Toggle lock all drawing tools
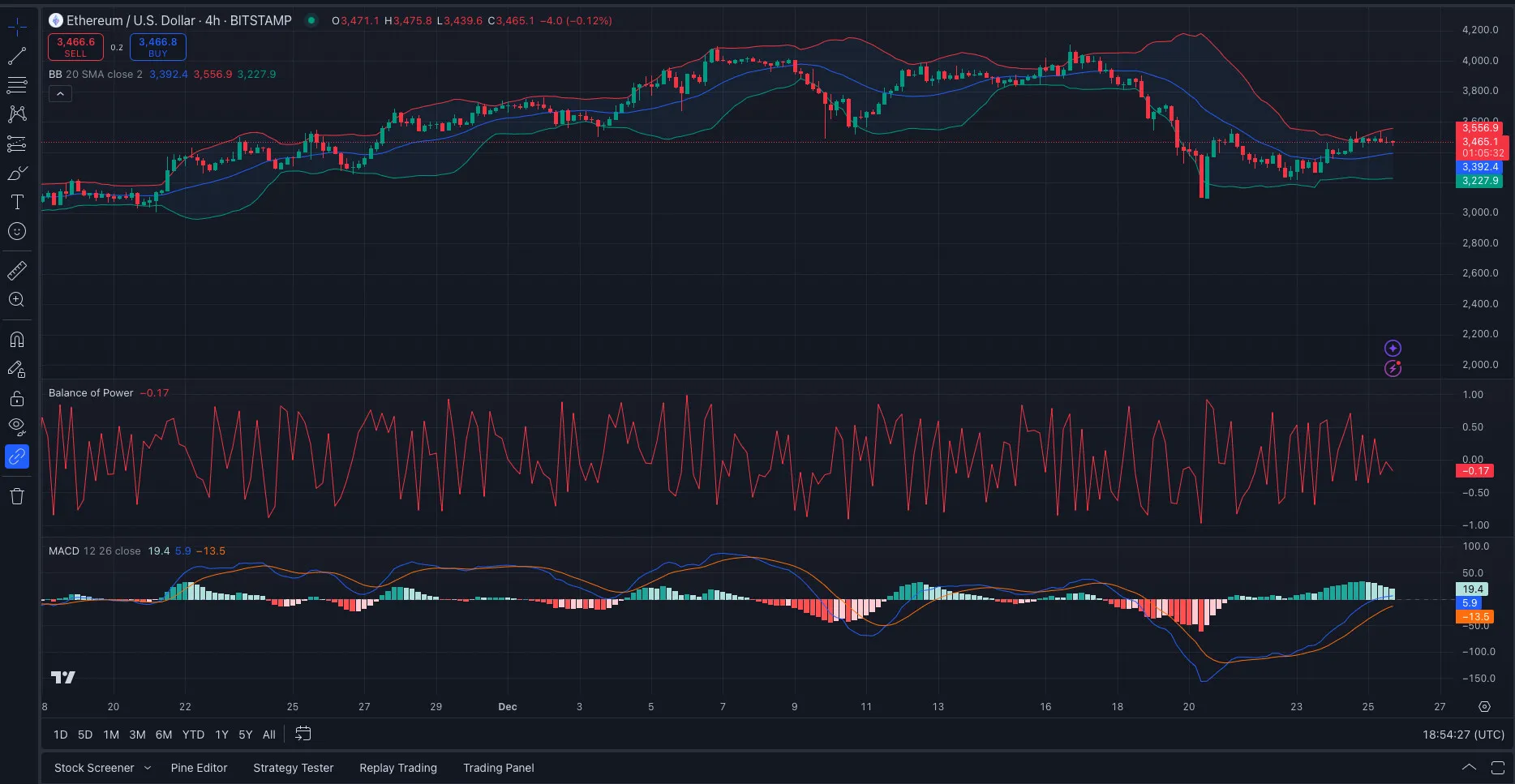Screen dimensions: 1515x784 click(17, 399)
